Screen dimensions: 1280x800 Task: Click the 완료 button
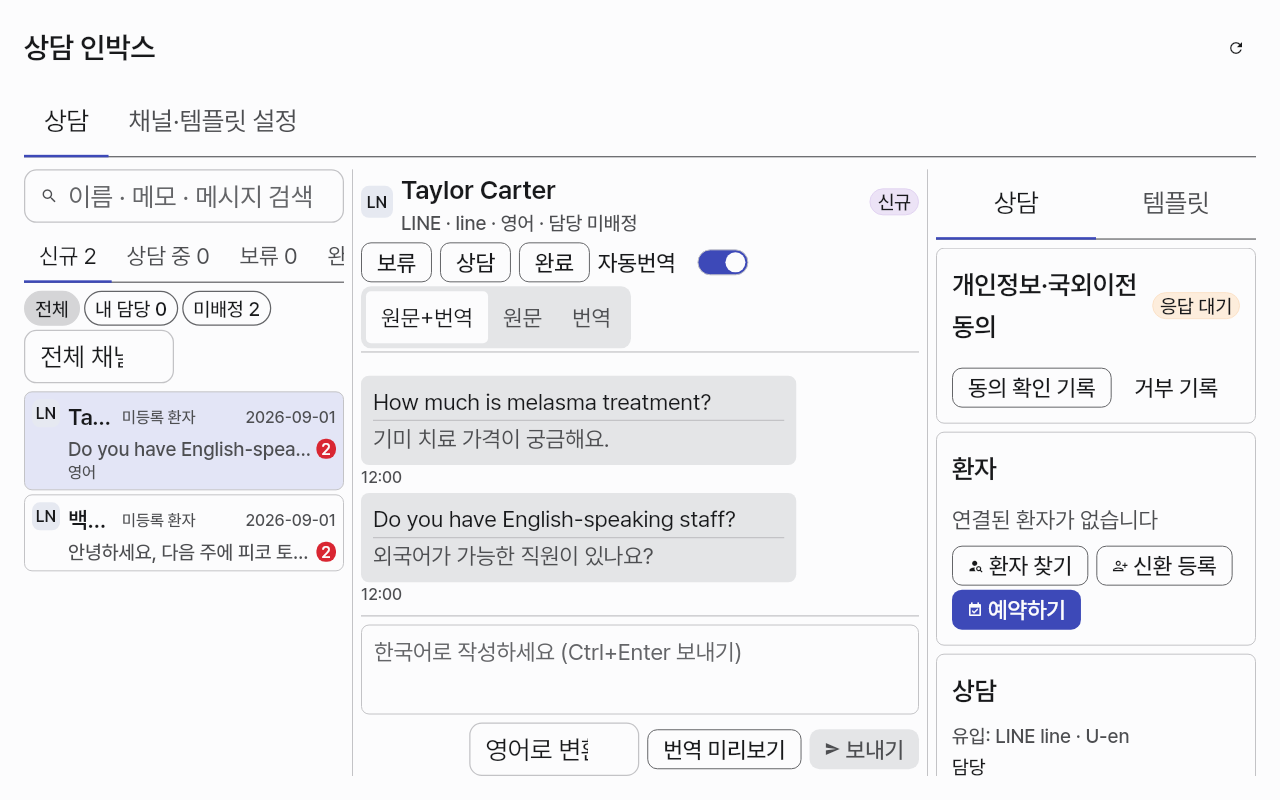(x=555, y=263)
